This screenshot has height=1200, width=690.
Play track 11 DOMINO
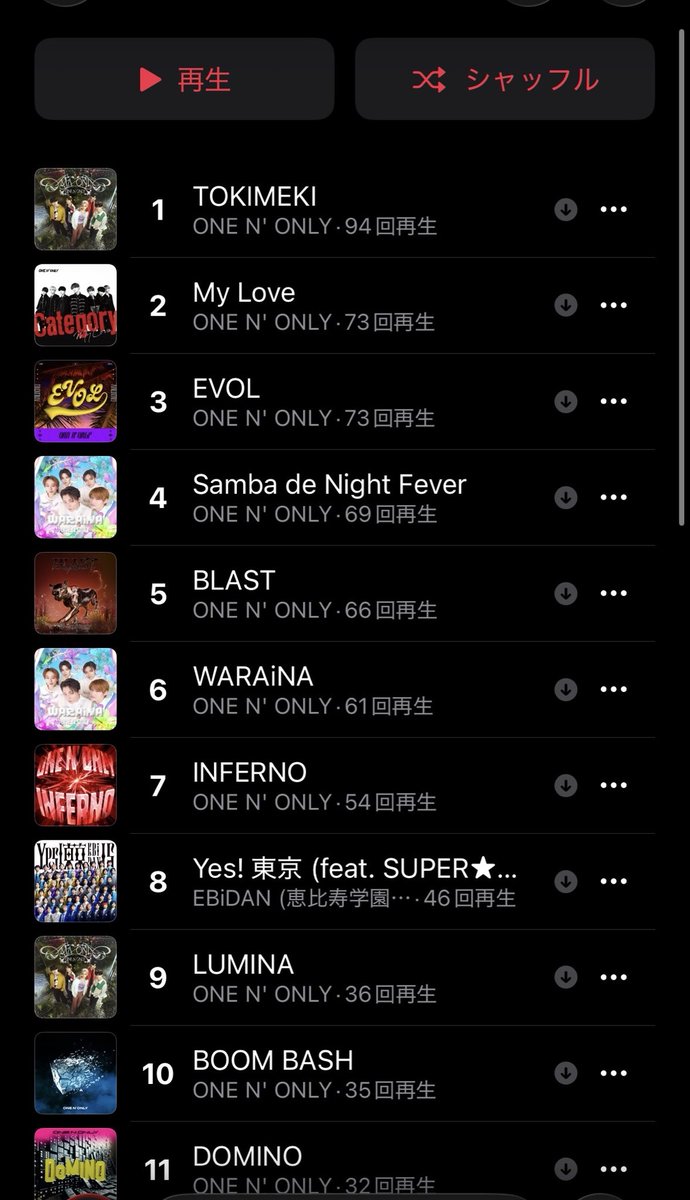tap(345, 1164)
